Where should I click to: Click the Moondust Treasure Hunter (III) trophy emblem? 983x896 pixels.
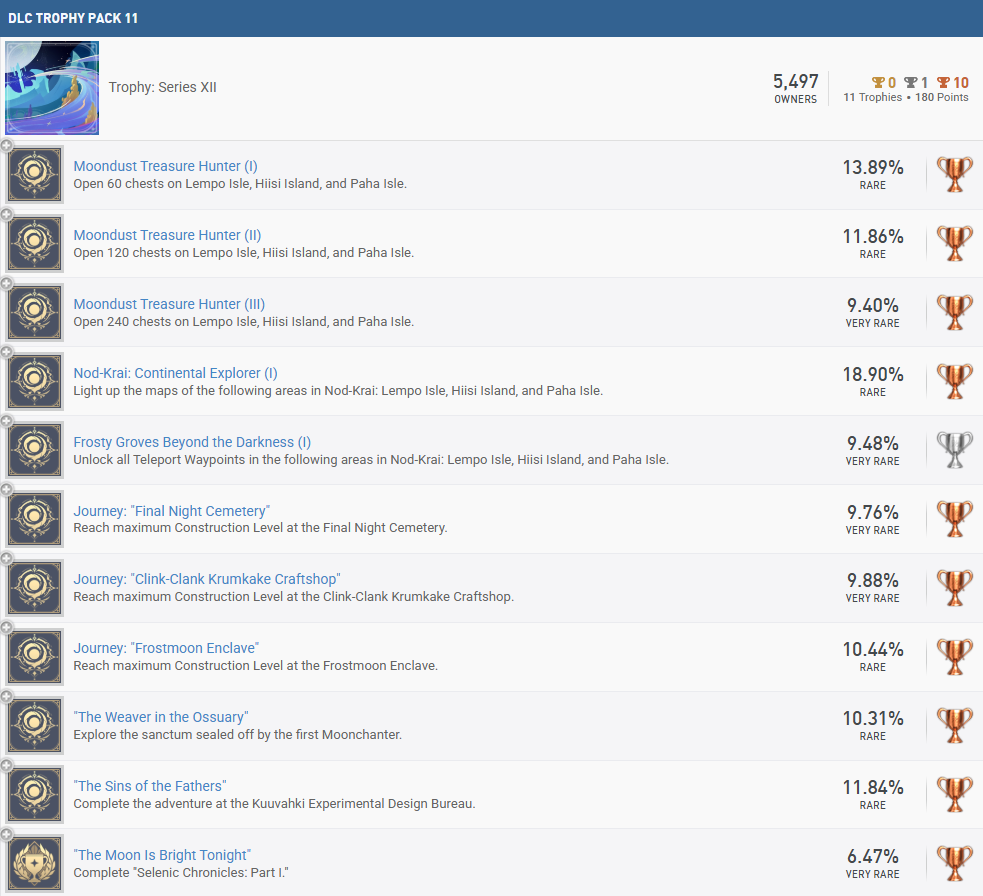click(35, 312)
